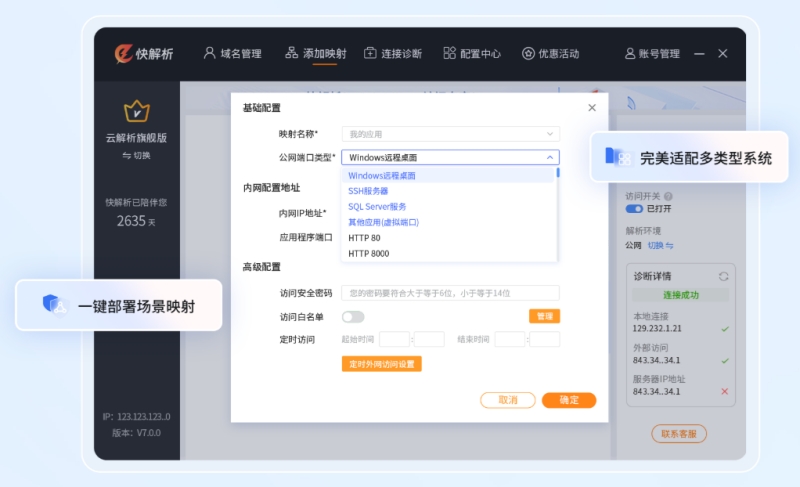The image size is (800, 487).
Task: Click the 结束时间 minute field
Action: [x=545, y=340]
